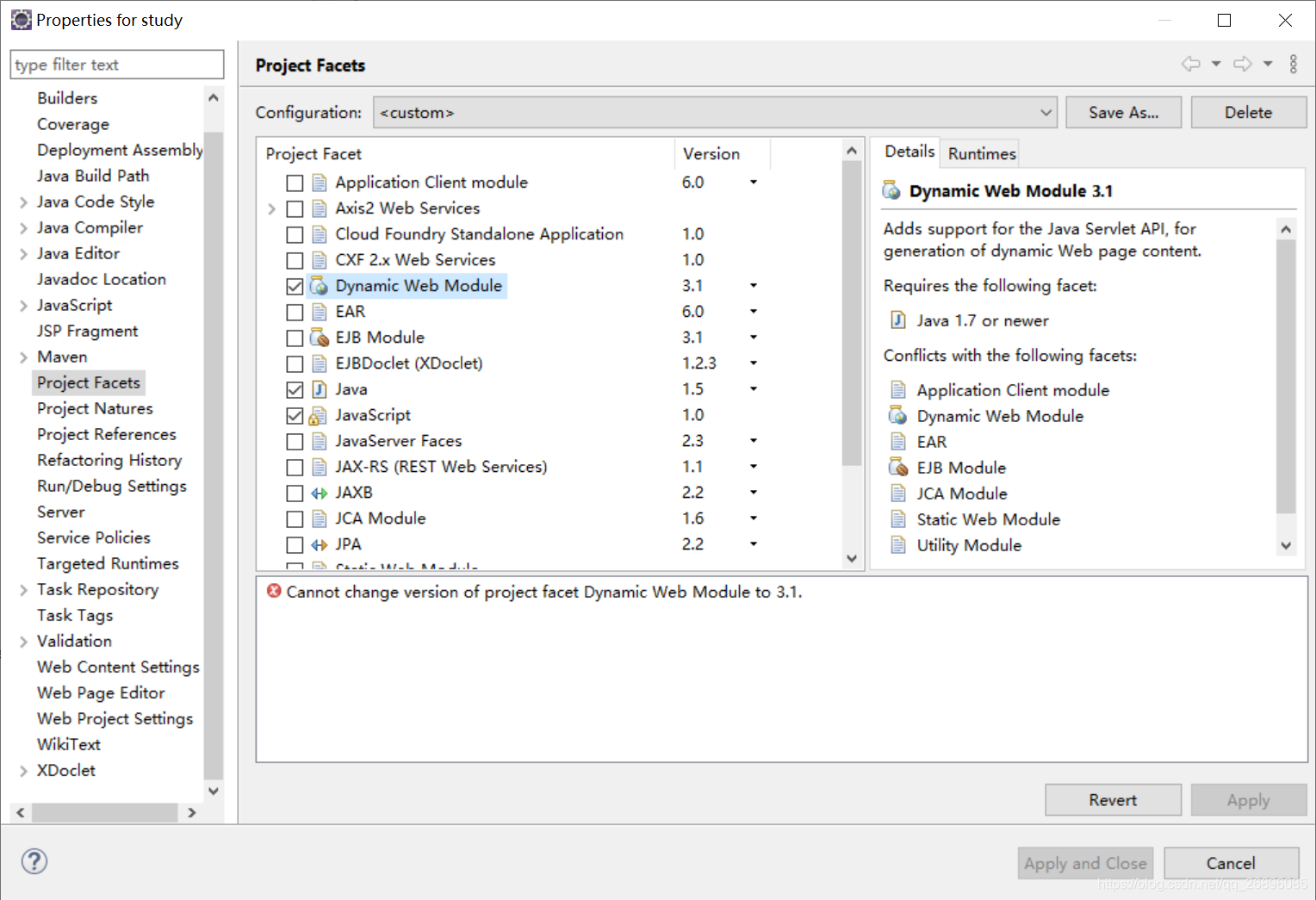Image resolution: width=1316 pixels, height=900 pixels.
Task: Click the type filter text field
Action: click(116, 64)
